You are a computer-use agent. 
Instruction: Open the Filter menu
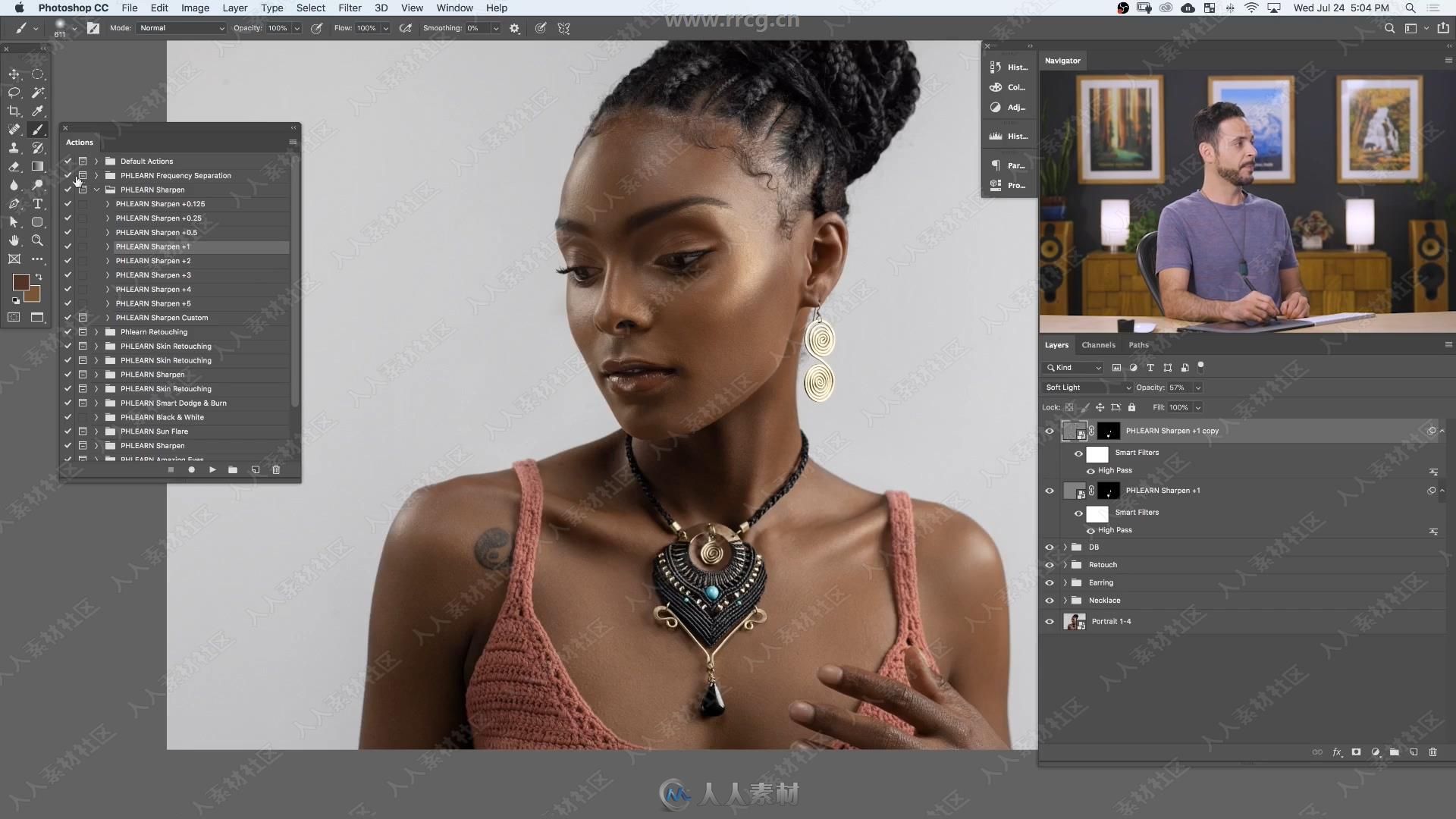tap(349, 8)
